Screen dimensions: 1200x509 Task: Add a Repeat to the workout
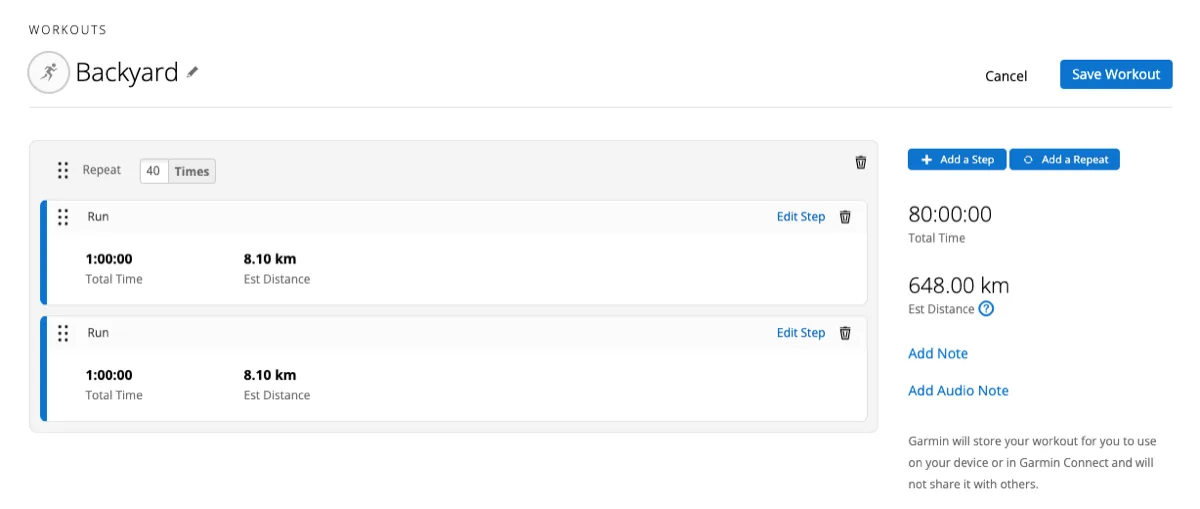coord(1065,160)
